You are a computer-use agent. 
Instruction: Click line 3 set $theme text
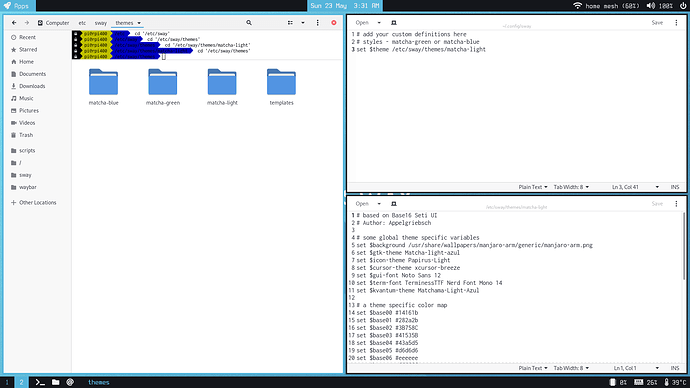pyautogui.click(x=421, y=50)
